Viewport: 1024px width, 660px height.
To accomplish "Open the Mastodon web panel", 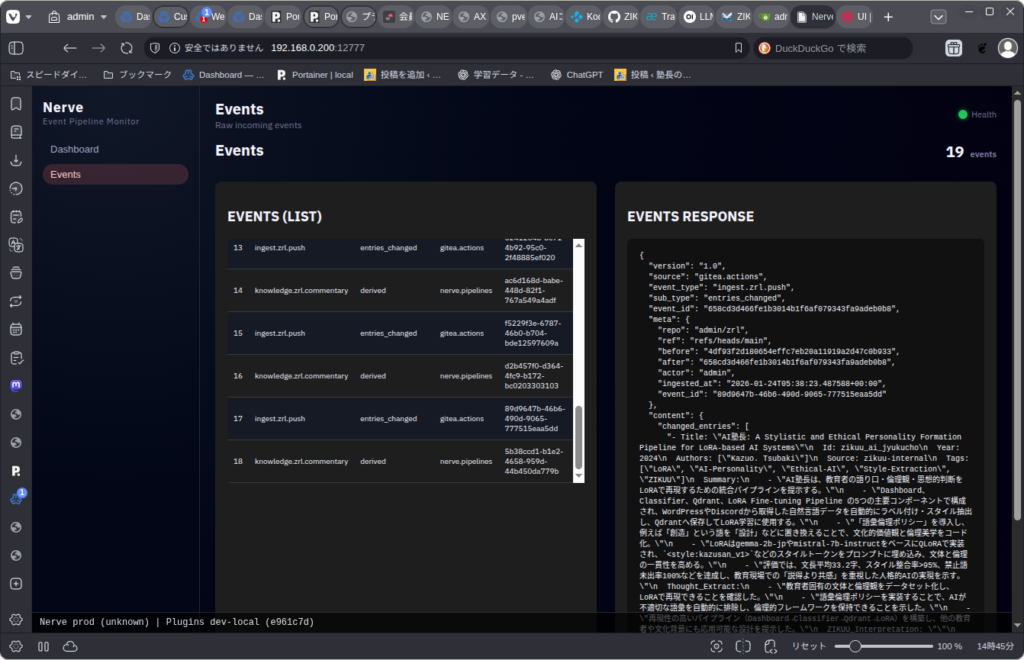I will (x=16, y=385).
